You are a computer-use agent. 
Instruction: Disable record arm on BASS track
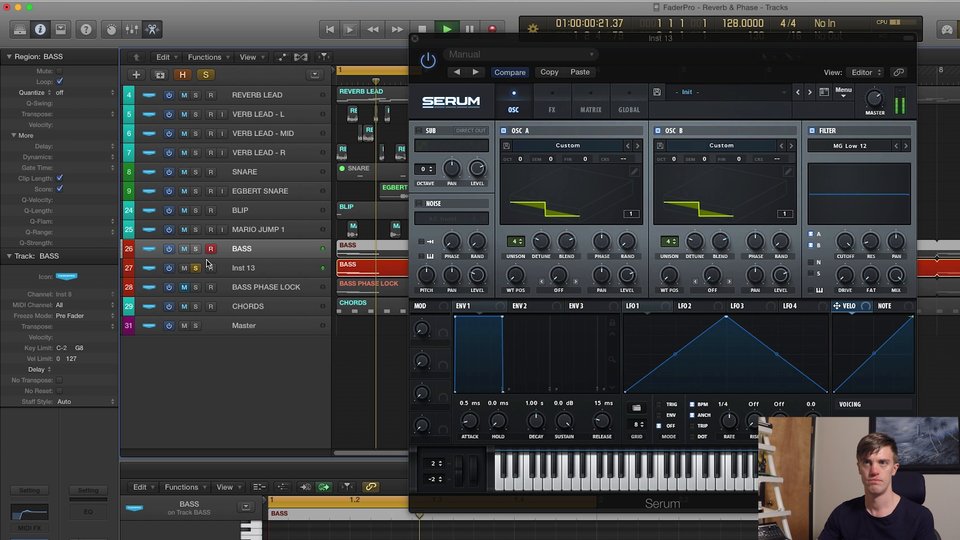tap(211, 249)
